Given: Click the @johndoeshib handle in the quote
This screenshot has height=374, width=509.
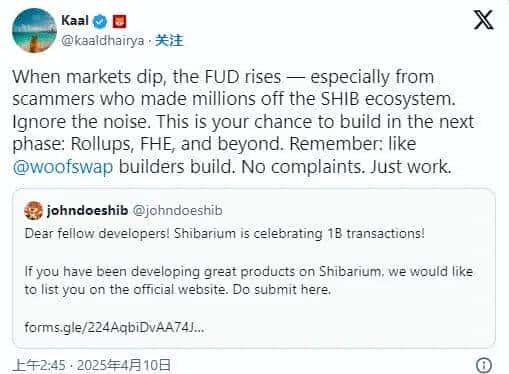Looking at the screenshot, I should 177,210.
